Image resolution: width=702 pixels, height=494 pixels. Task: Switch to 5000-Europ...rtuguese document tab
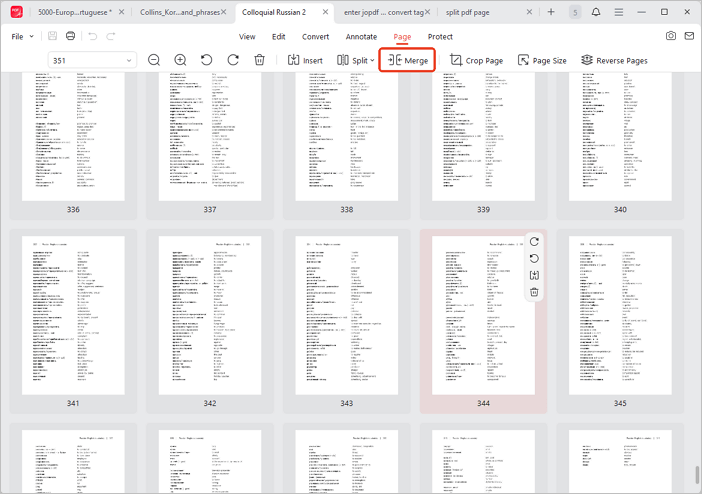click(74, 12)
